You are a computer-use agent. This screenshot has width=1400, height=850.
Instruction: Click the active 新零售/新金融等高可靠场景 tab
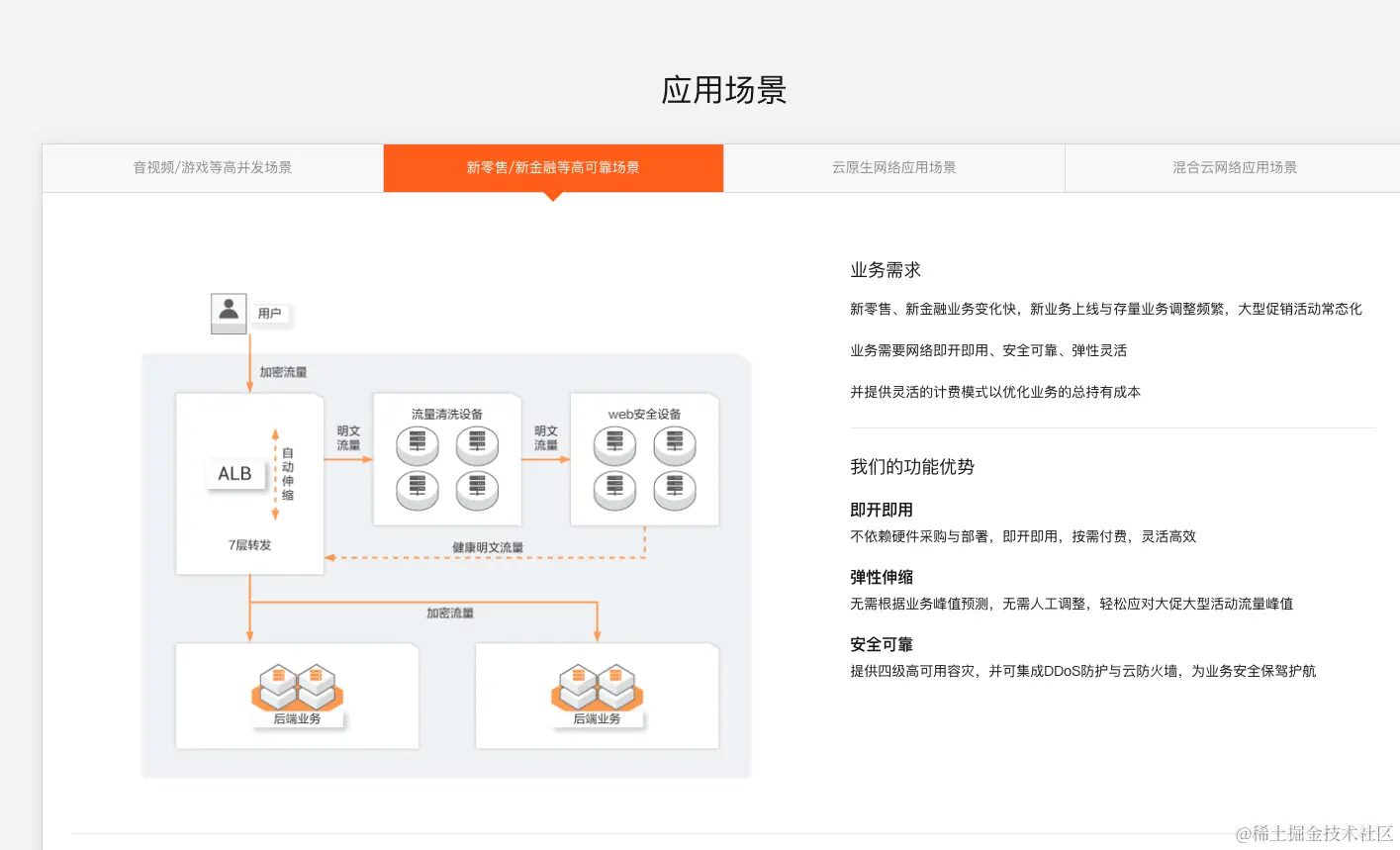[553, 167]
